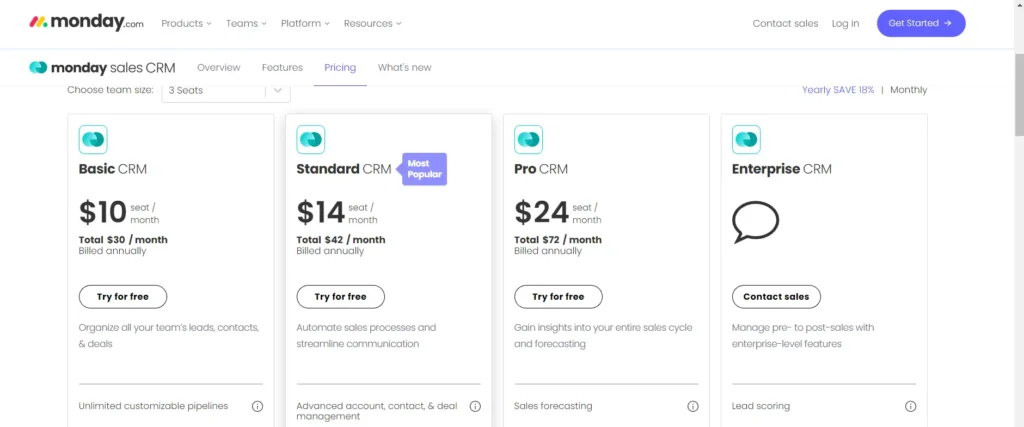
Task: Switch billing to Monthly
Action: 908,90
